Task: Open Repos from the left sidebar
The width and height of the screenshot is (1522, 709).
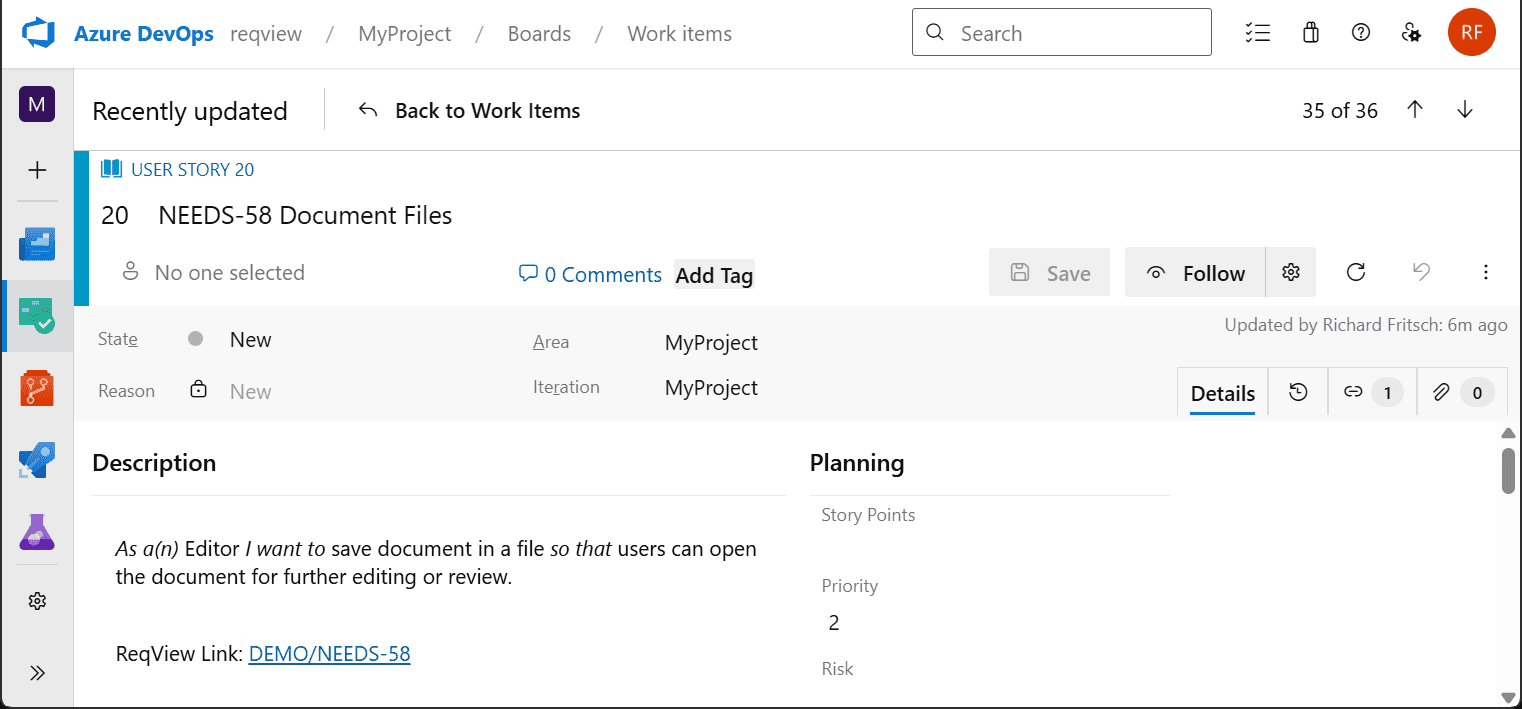Action: pyautogui.click(x=37, y=388)
